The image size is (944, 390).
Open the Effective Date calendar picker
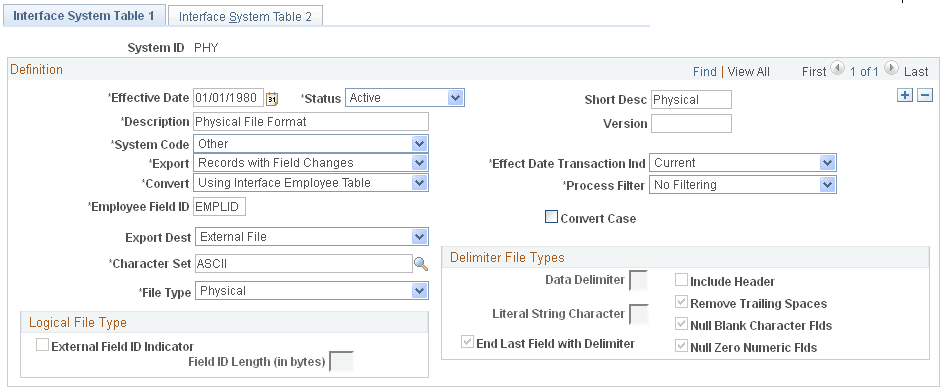tap(272, 98)
